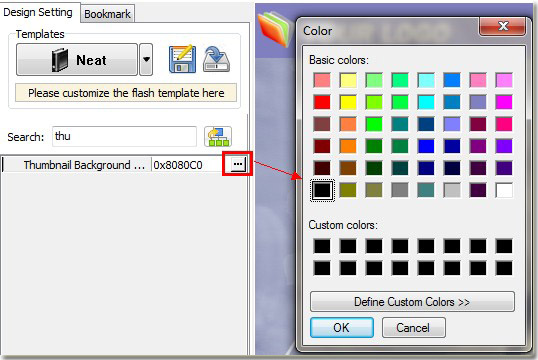Pick the black basic color swatch
Image resolution: width=538 pixels, height=360 pixels.
(322, 190)
